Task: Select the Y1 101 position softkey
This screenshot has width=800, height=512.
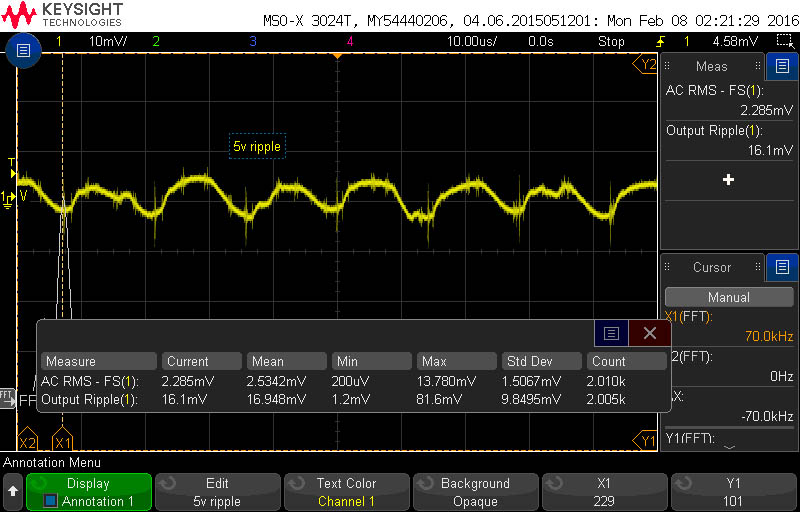Action: point(733,492)
